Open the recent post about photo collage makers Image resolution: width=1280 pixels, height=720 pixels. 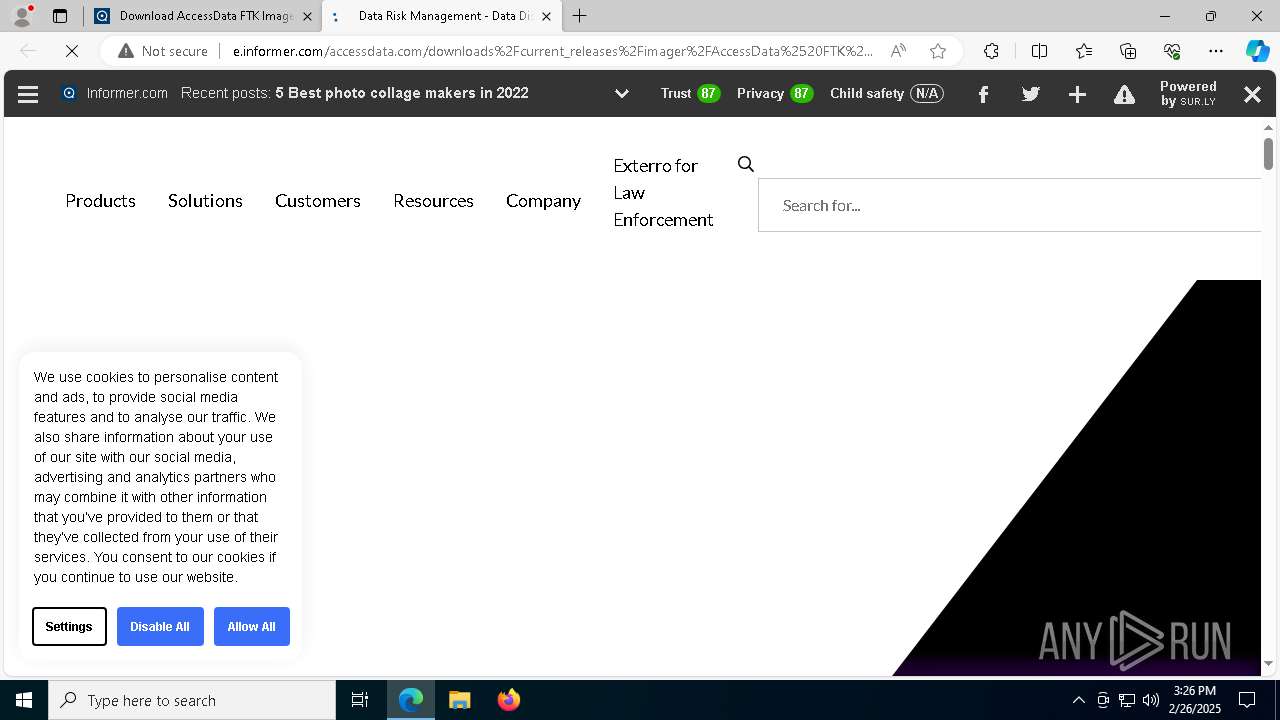click(x=402, y=93)
